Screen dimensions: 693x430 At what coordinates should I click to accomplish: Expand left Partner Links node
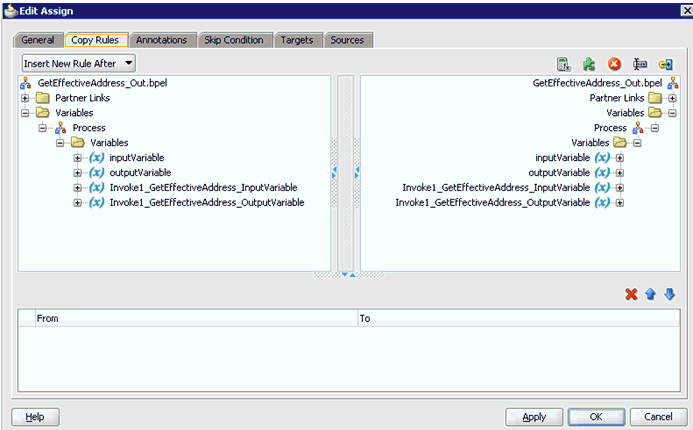click(25, 98)
